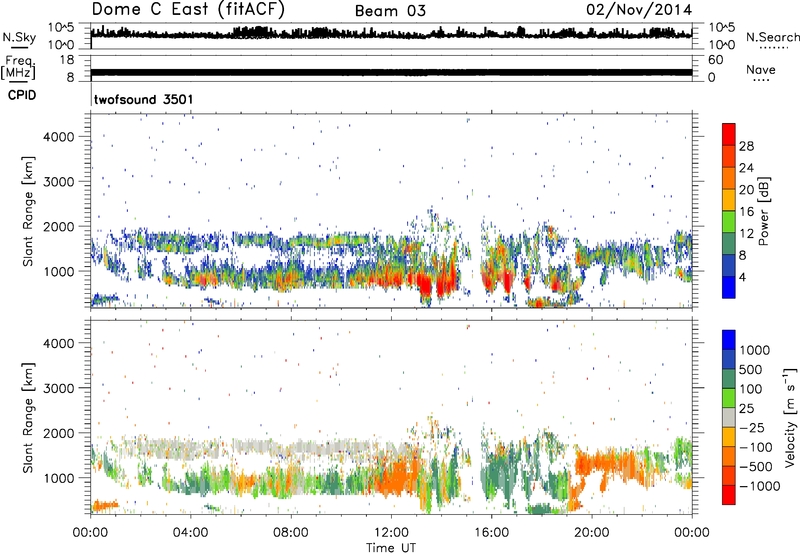
Task: Click the '1000' range tick of velocity panel
Action: tap(58, 478)
